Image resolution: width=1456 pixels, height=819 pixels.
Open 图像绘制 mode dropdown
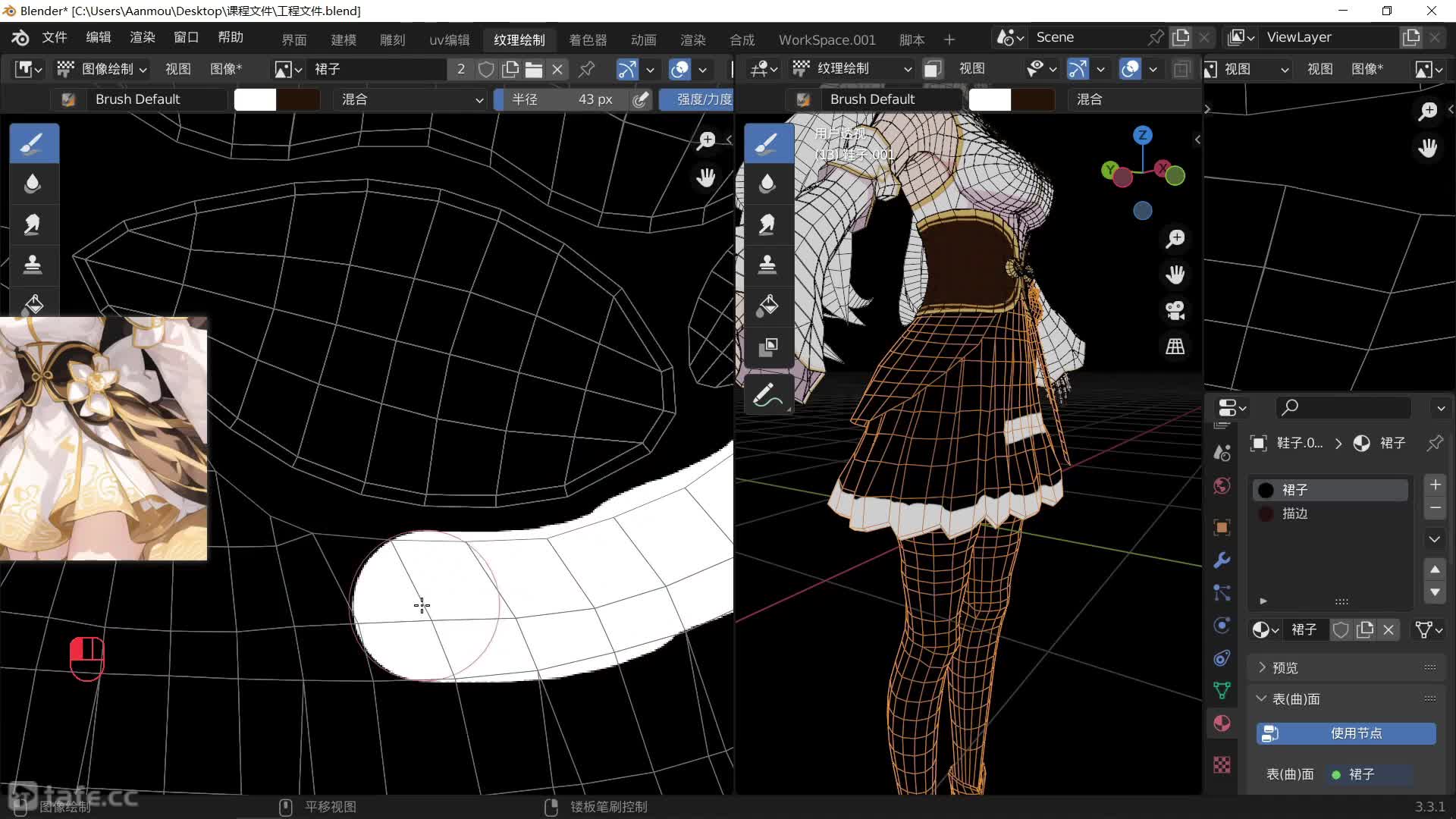point(102,70)
